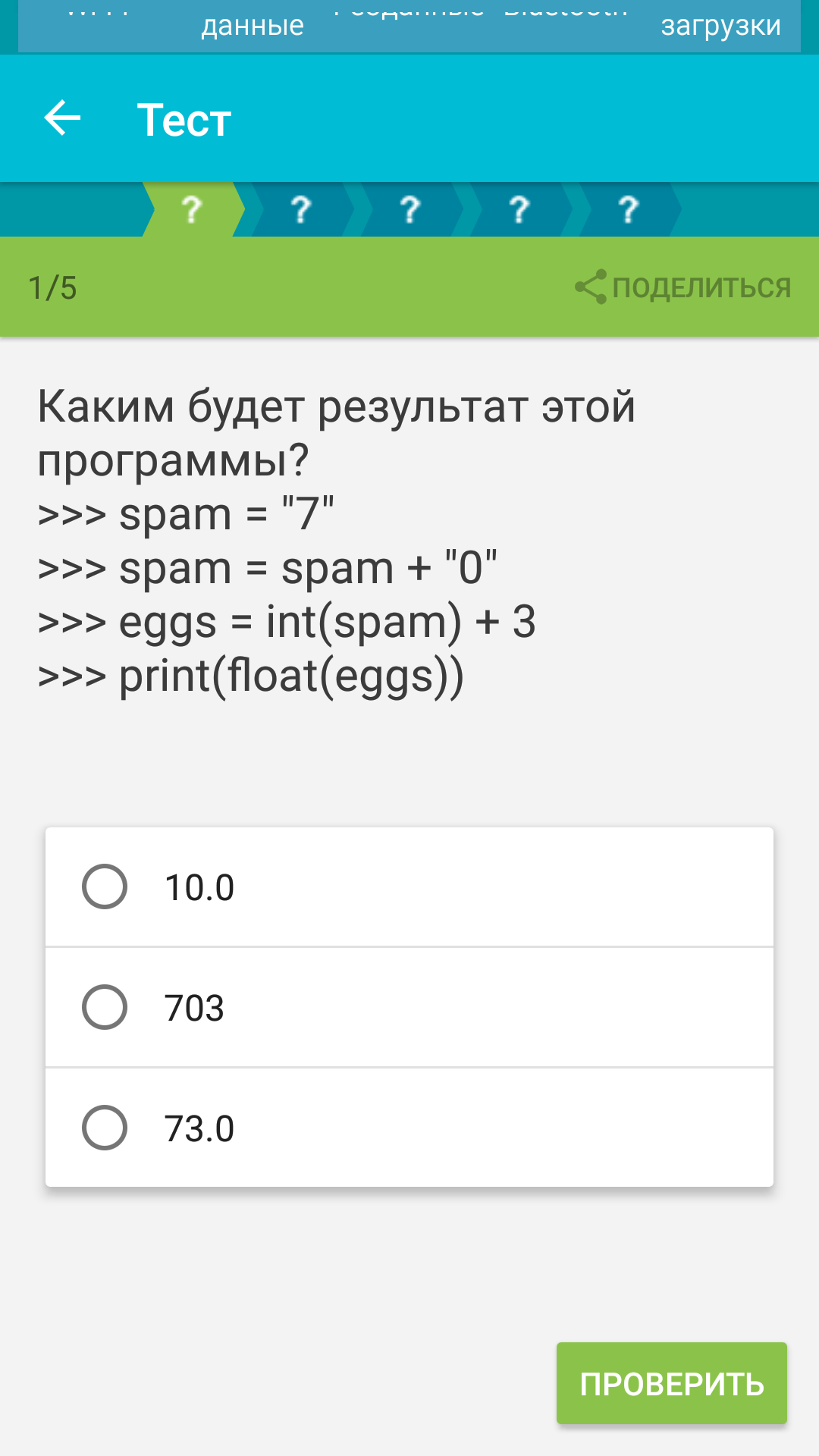Choose the answer row labeled 73.0

409,1128
